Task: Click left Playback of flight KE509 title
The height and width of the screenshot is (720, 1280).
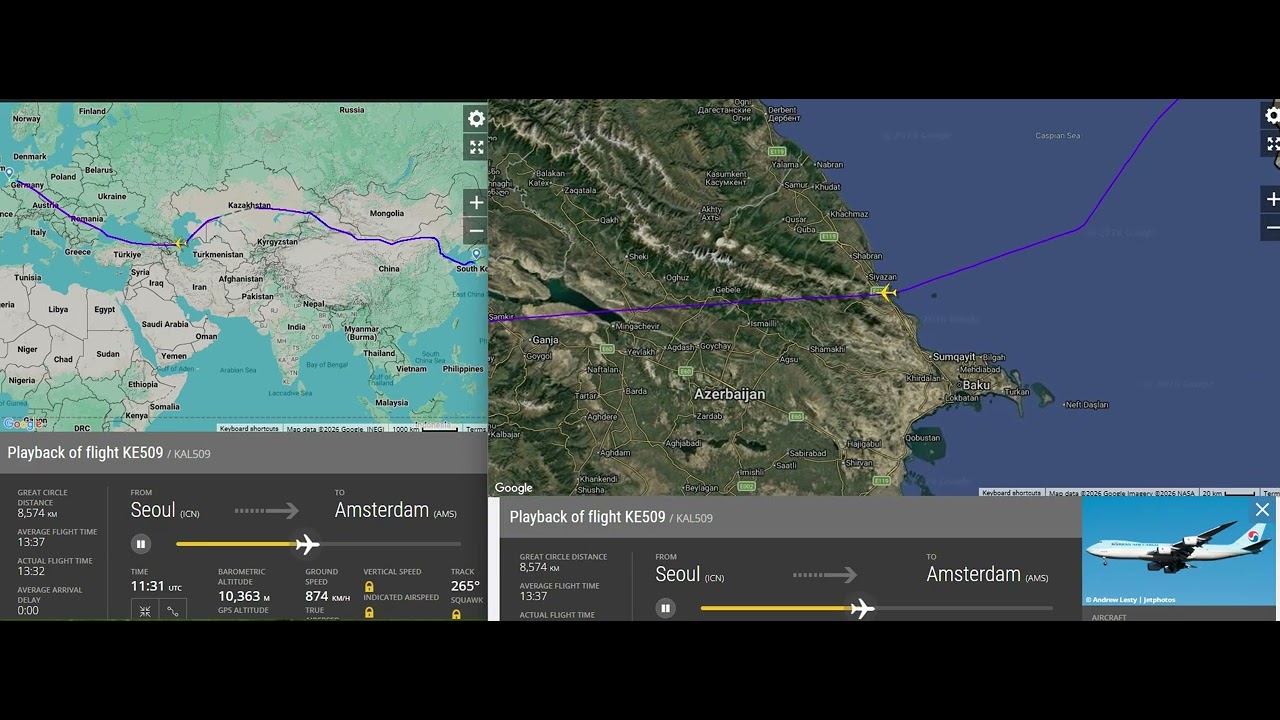Action: click(85, 453)
